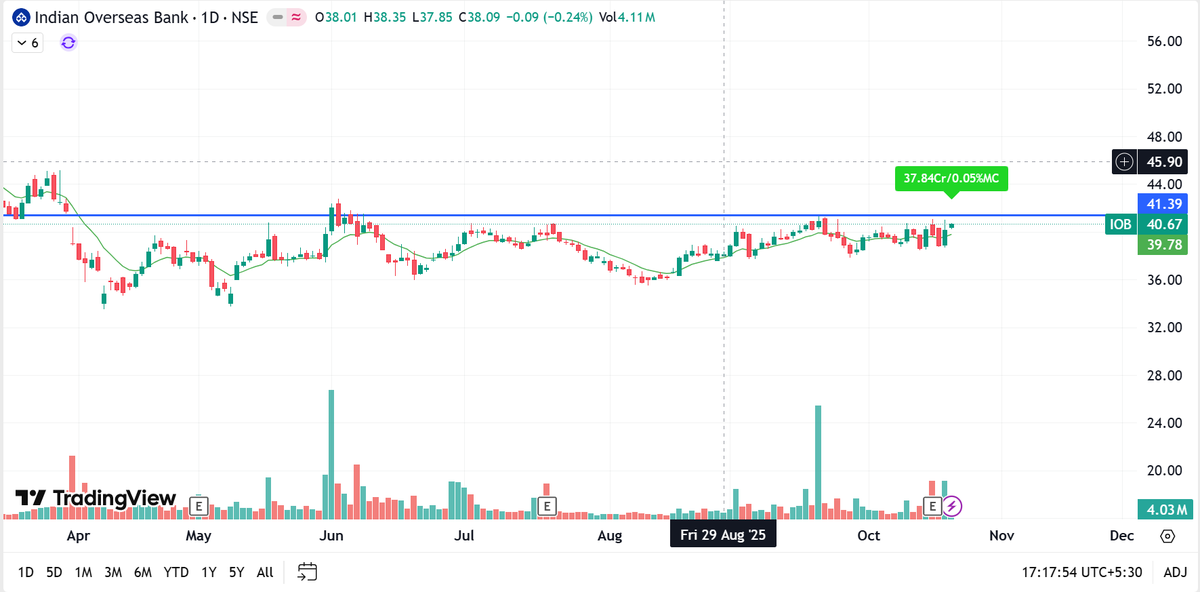Screen dimensions: 1200x592
Task: Click the blue 41.39 price line label
Action: (1161, 203)
